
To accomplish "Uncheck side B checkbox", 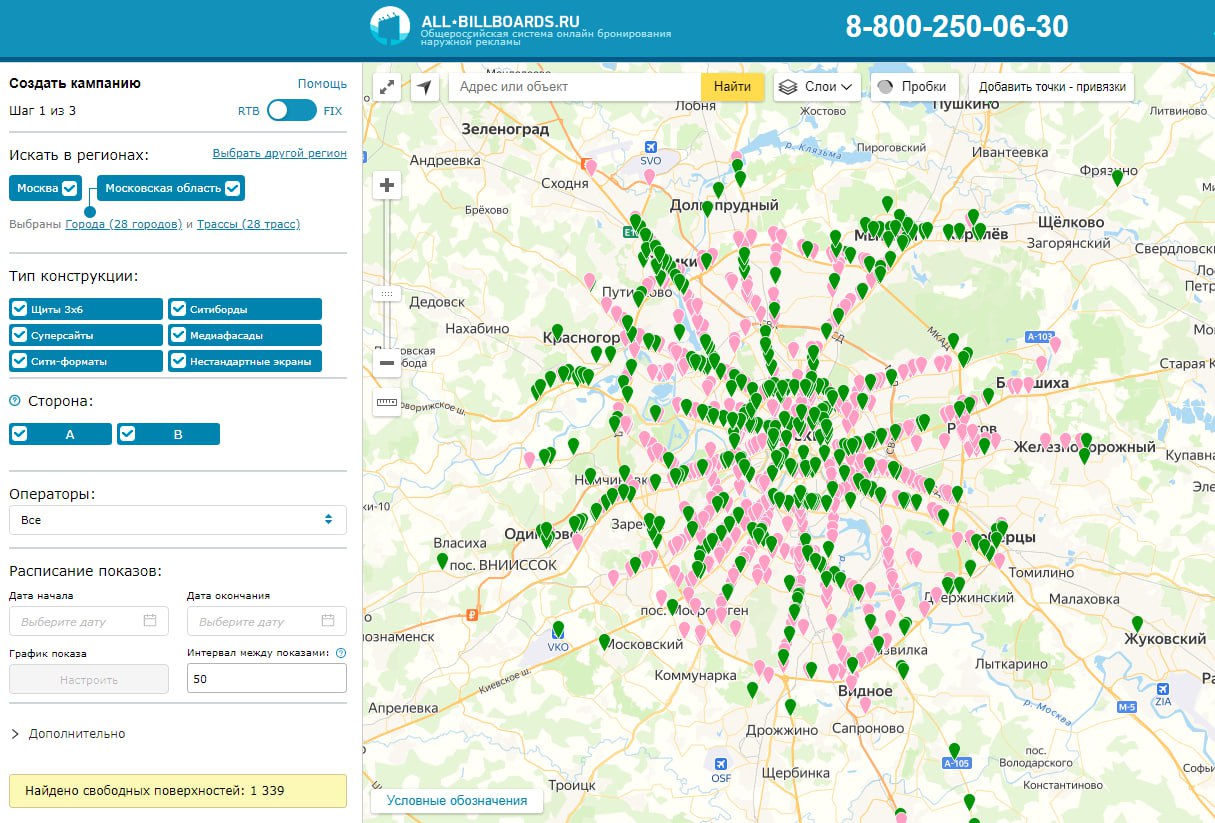I will coord(127,434).
